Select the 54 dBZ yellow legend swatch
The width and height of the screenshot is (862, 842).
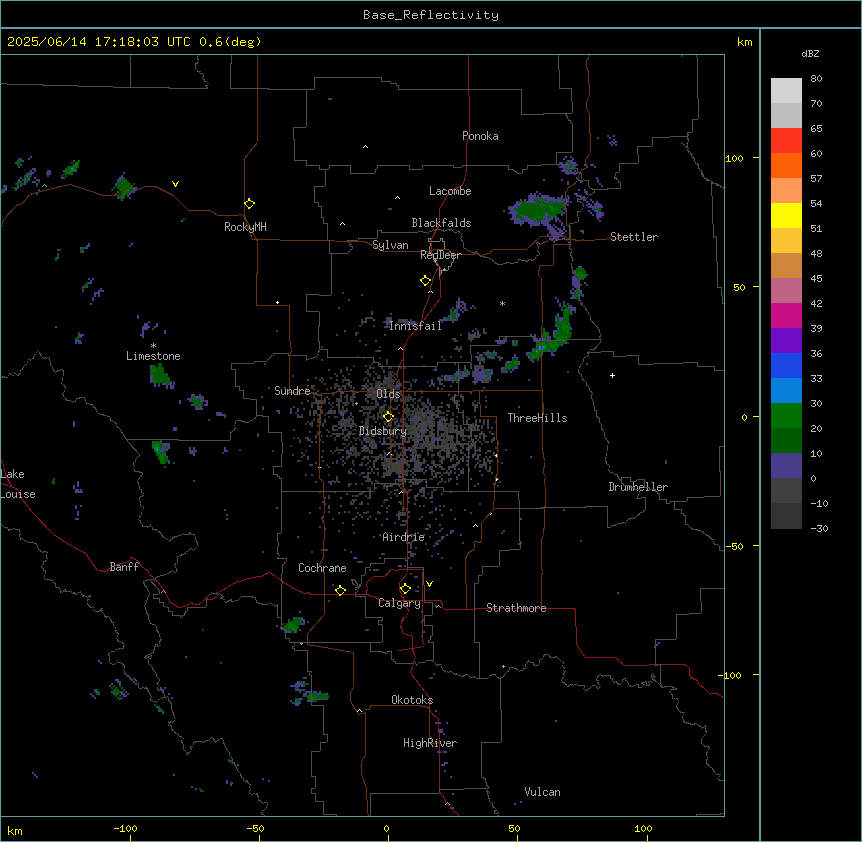(x=786, y=215)
